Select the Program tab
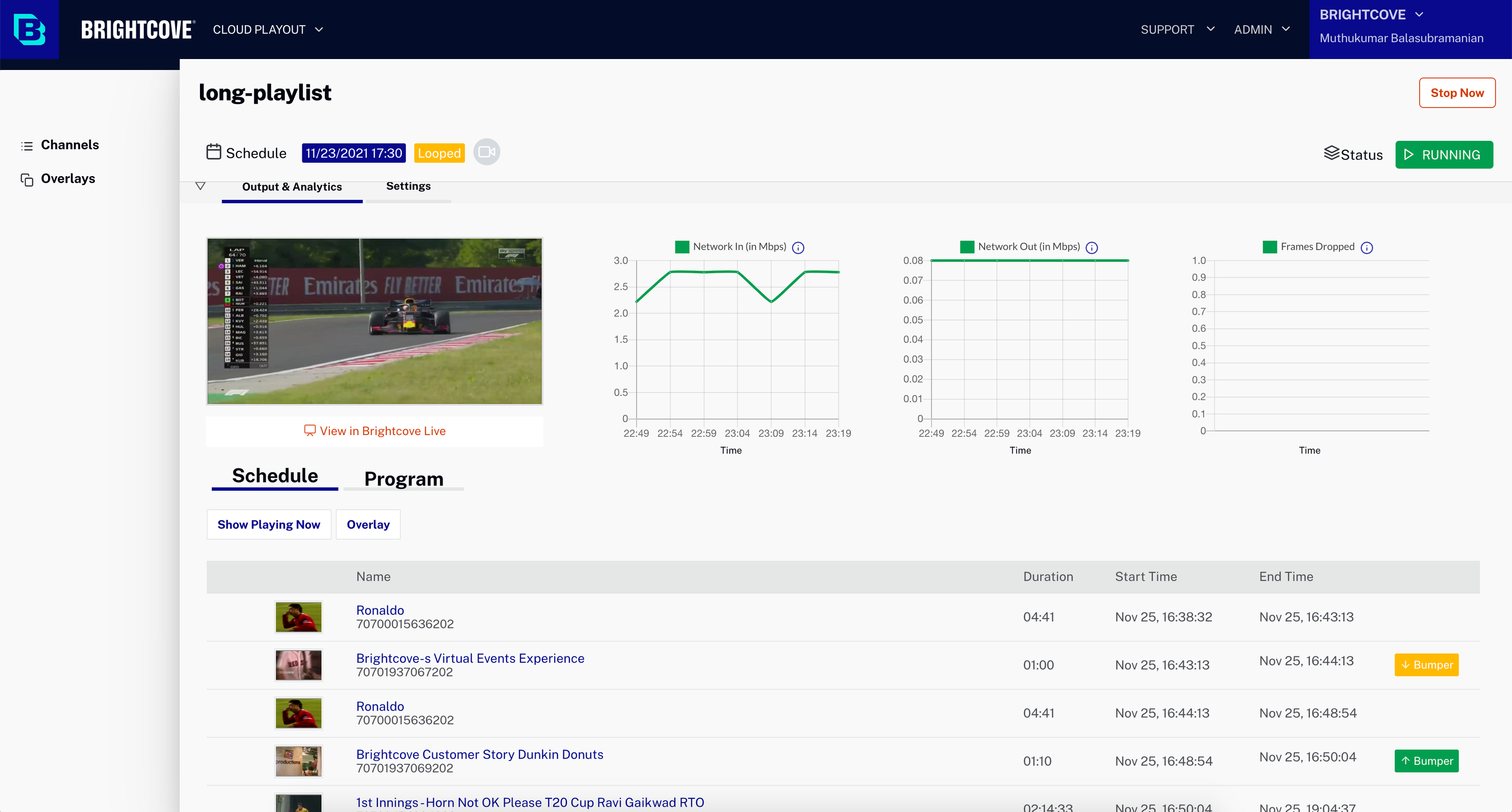The width and height of the screenshot is (1512, 812). click(x=404, y=479)
